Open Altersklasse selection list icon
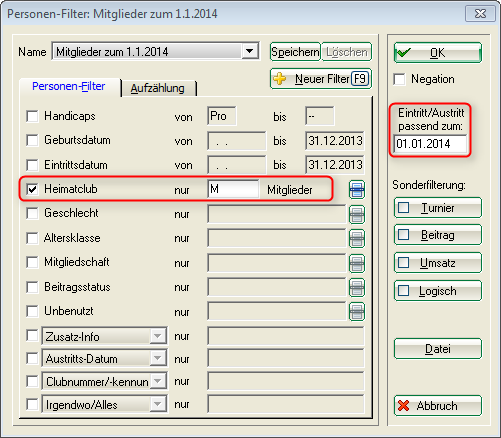501x438 pixels. click(x=357, y=239)
